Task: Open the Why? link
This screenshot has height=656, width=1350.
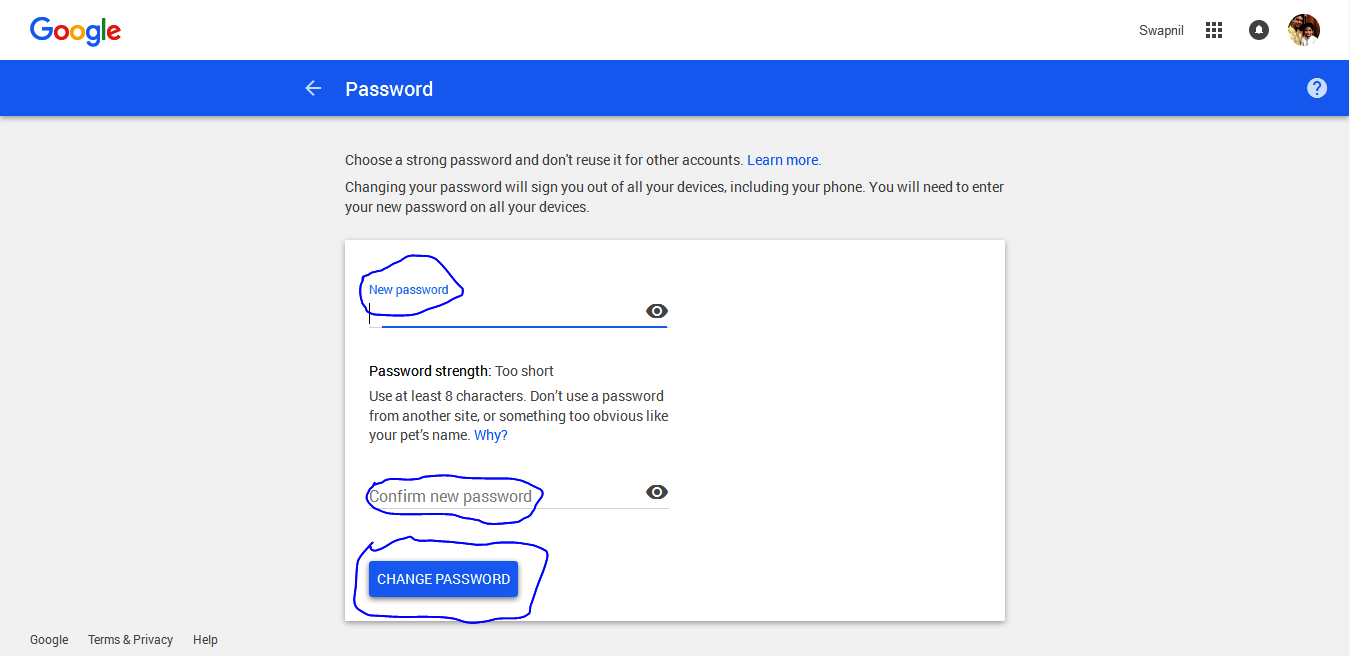Action: pos(490,435)
